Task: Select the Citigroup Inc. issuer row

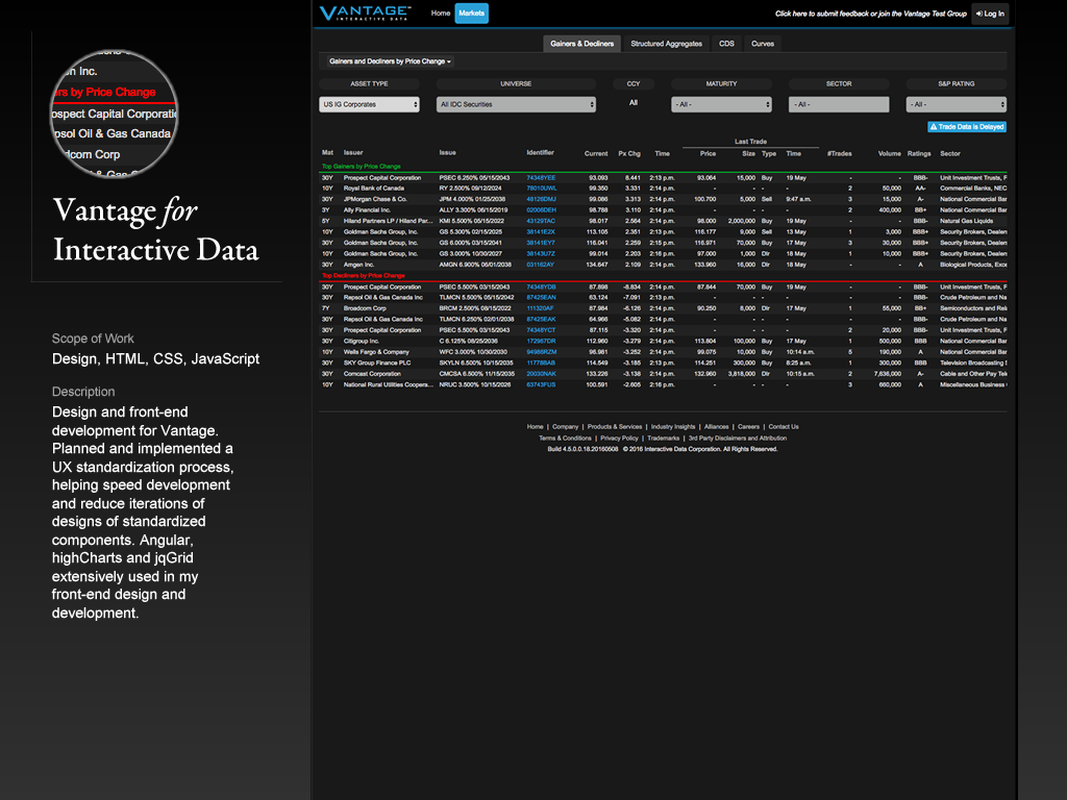Action: coord(663,341)
